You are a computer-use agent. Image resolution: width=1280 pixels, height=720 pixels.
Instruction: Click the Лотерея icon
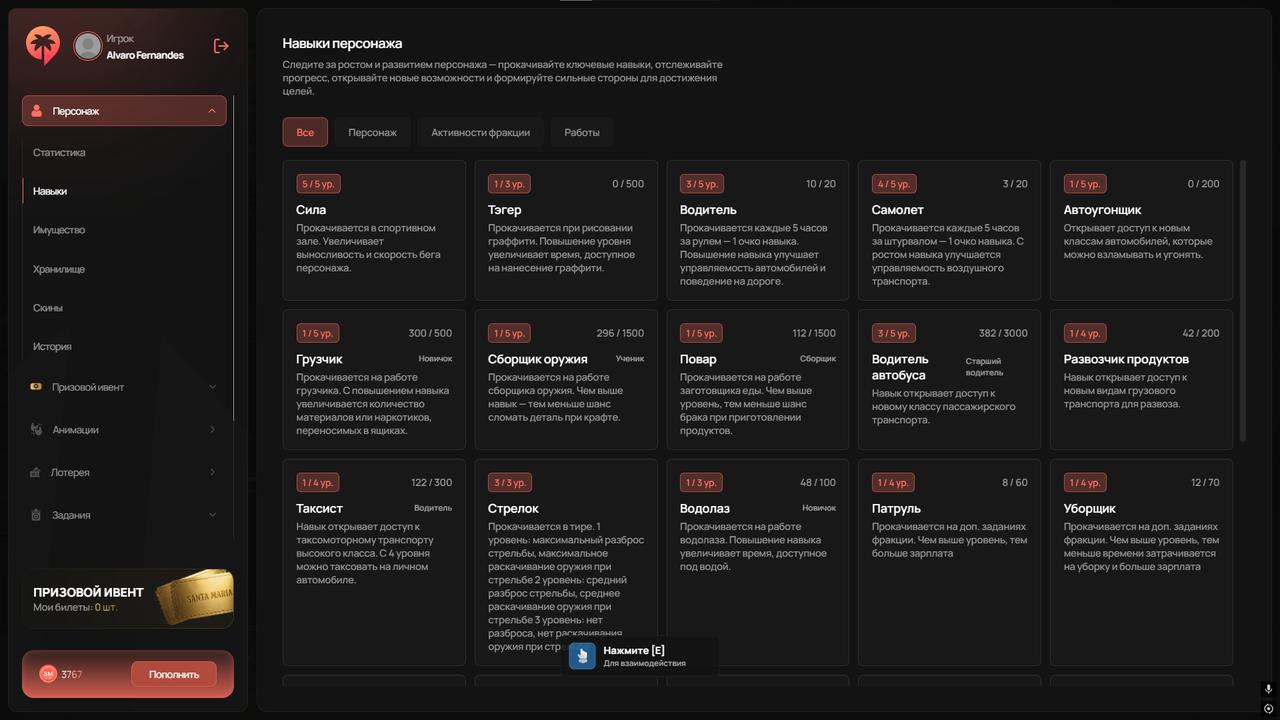tap(37, 472)
